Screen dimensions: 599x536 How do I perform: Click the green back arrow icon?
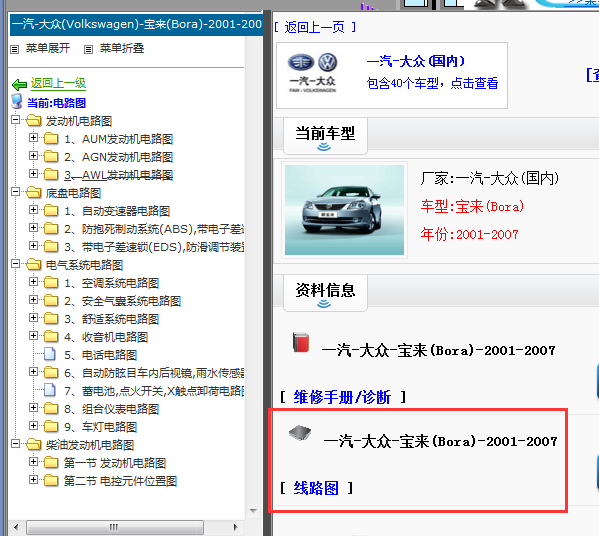pos(19,84)
